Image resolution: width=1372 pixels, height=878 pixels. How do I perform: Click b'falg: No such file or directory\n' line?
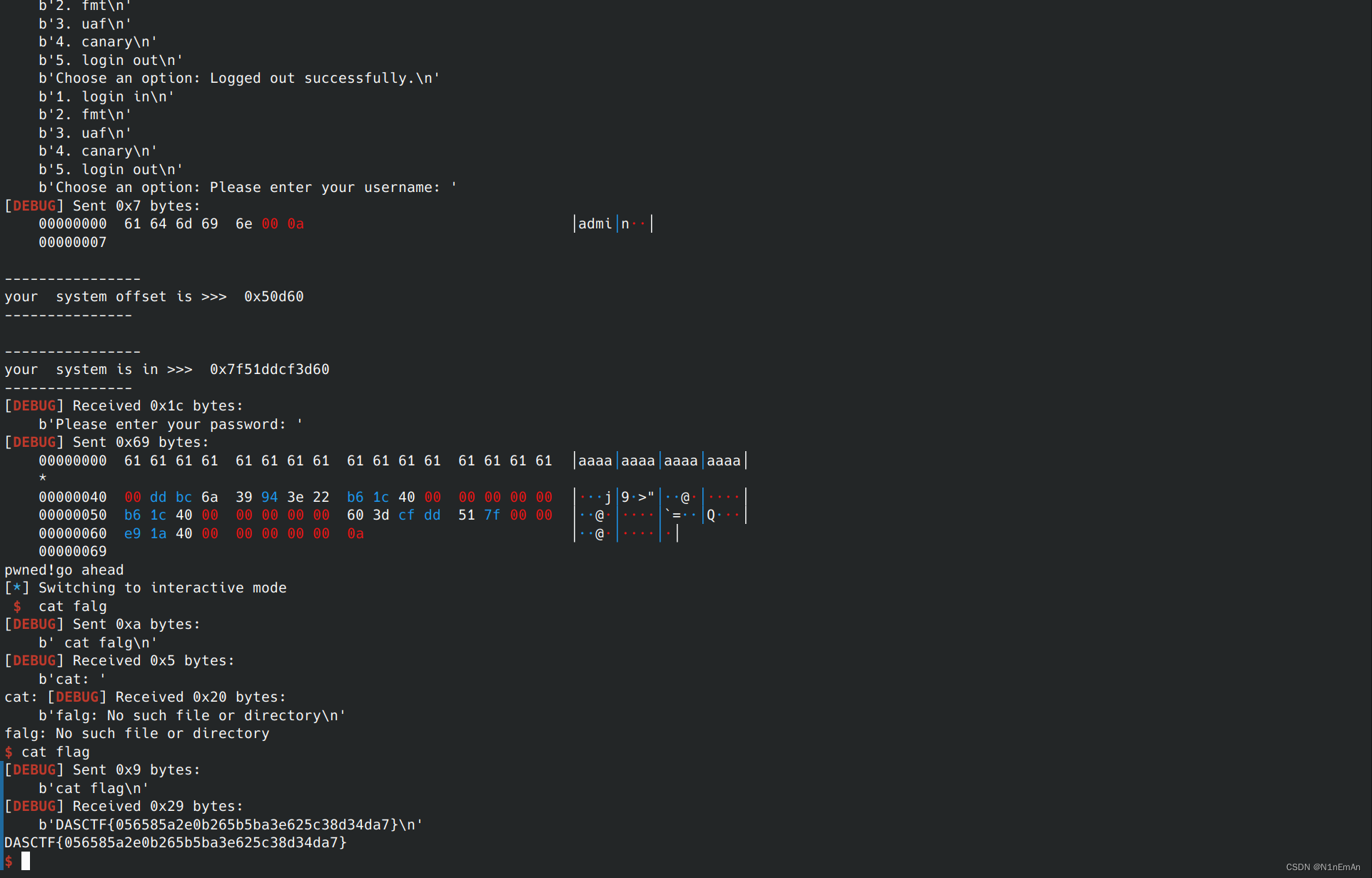[192, 715]
